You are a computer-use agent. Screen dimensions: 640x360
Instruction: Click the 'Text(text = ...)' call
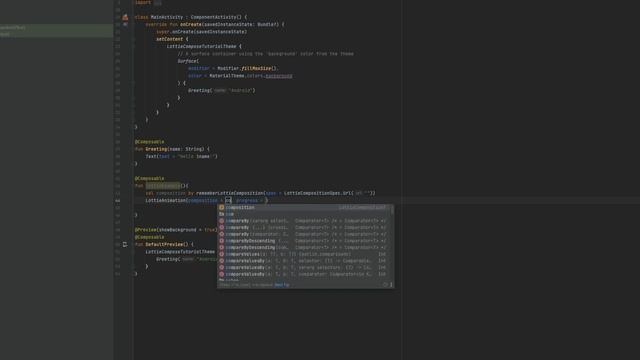click(181, 156)
